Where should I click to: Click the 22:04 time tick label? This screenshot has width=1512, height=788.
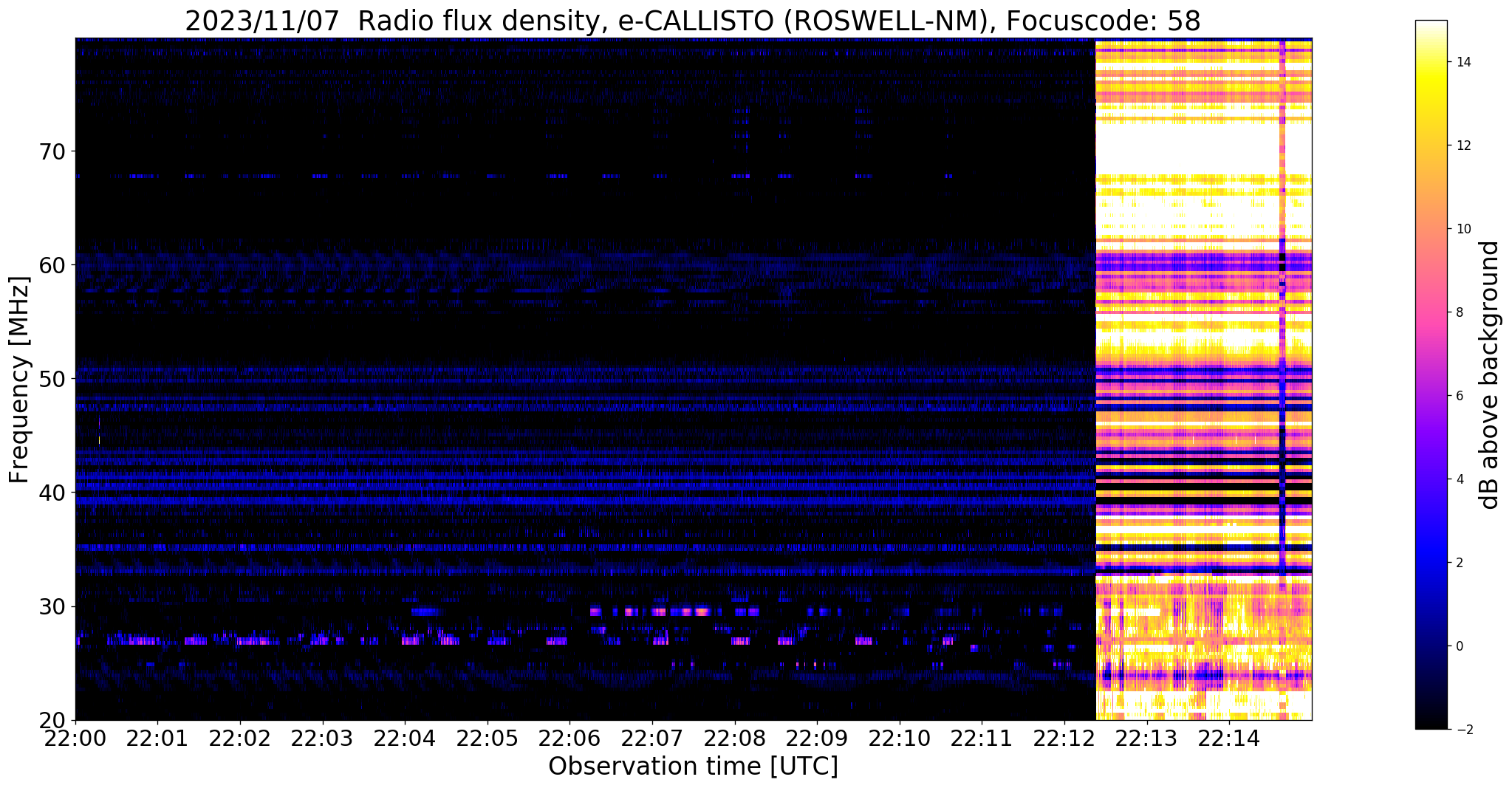pos(405,738)
